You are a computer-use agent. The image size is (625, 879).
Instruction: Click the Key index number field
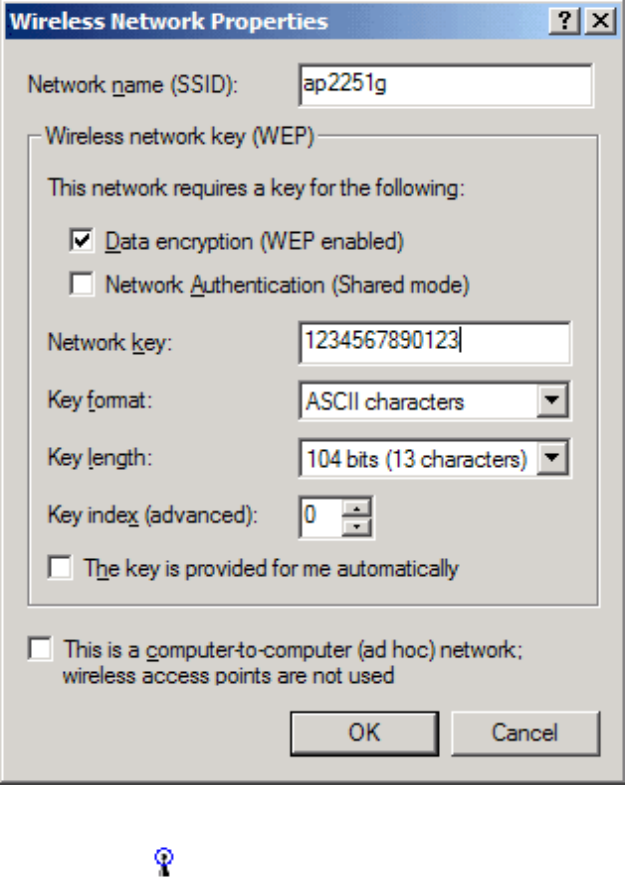[x=320, y=516]
